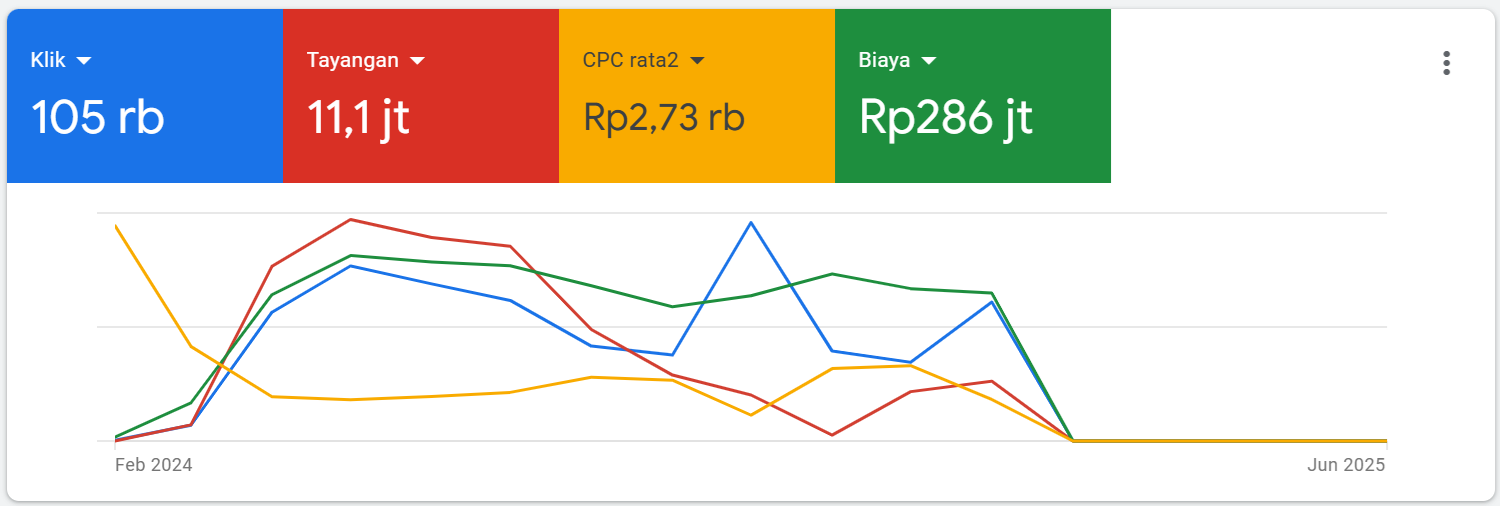
Task: Expand the CPC rata2 dropdown arrow
Action: coord(697,61)
